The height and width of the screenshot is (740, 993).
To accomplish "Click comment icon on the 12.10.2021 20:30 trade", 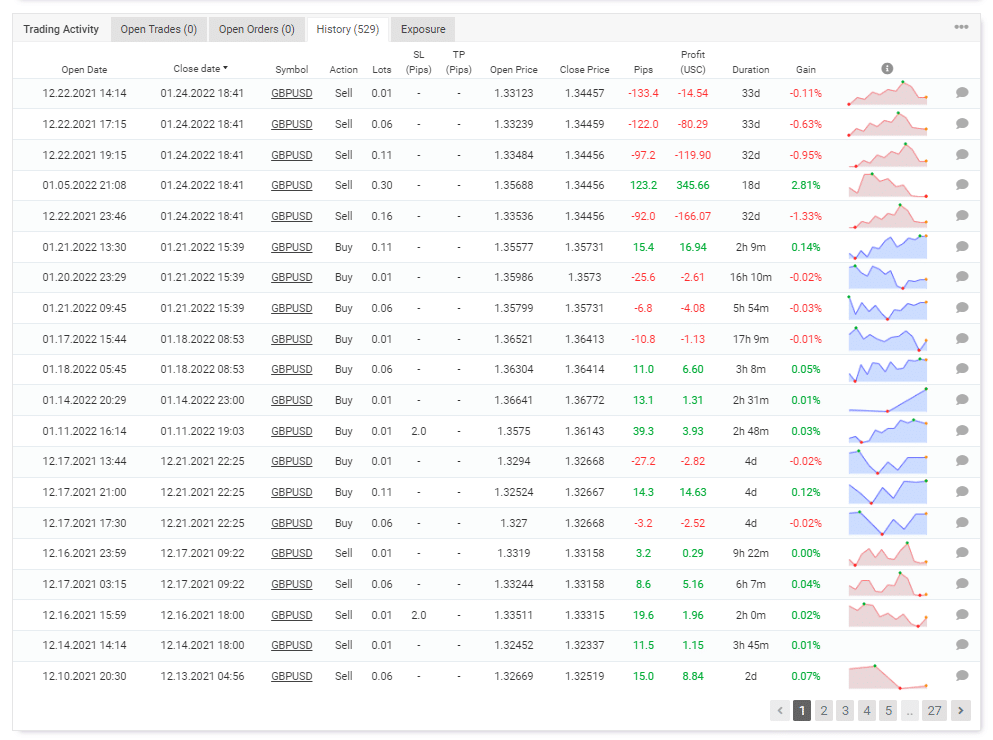I will (962, 676).
